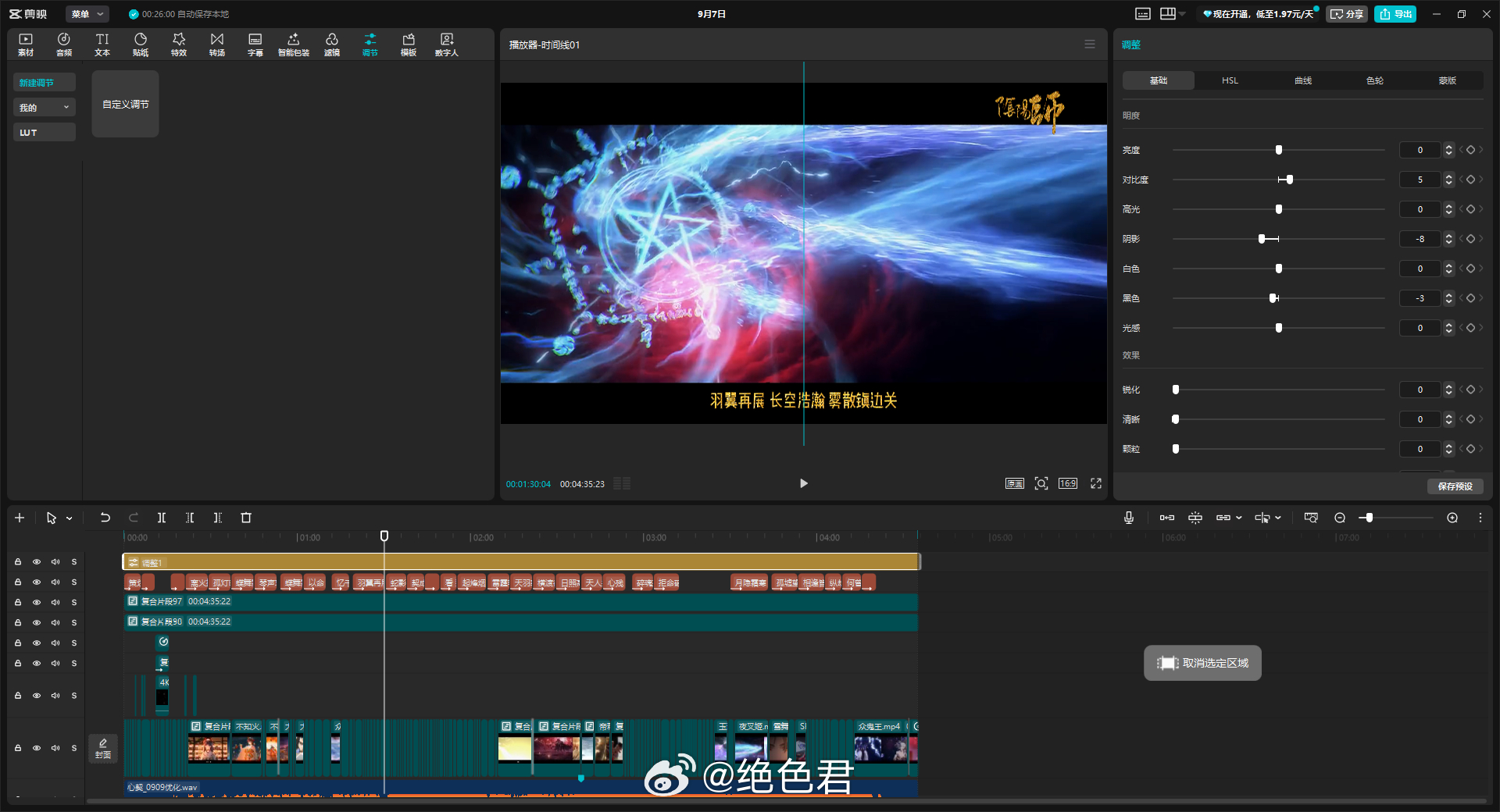Viewport: 1500px width, 812px height.
Task: Open the 菜单 dropdown menu
Action: 87,14
